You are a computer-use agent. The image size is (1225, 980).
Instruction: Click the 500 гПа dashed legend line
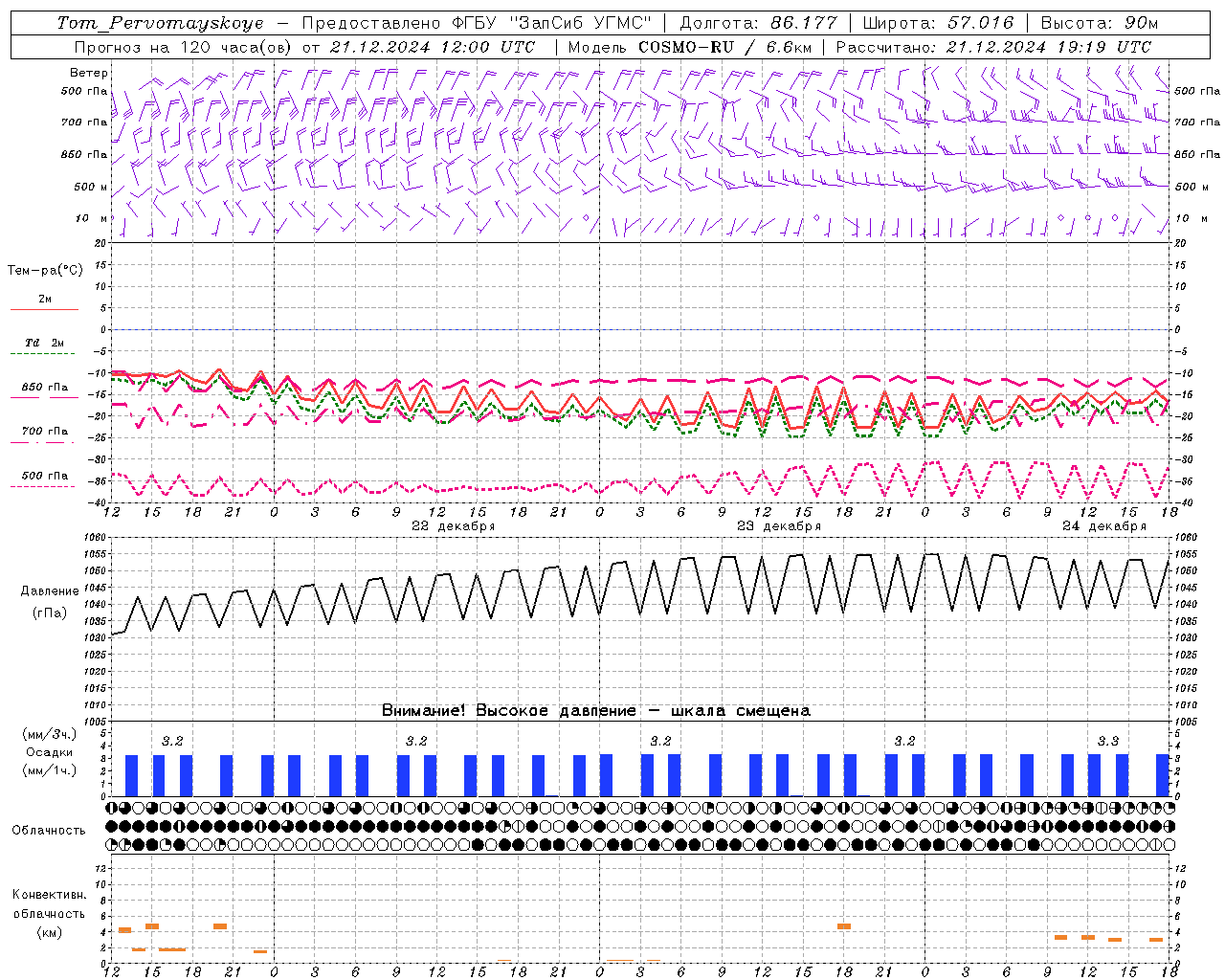click(42, 486)
